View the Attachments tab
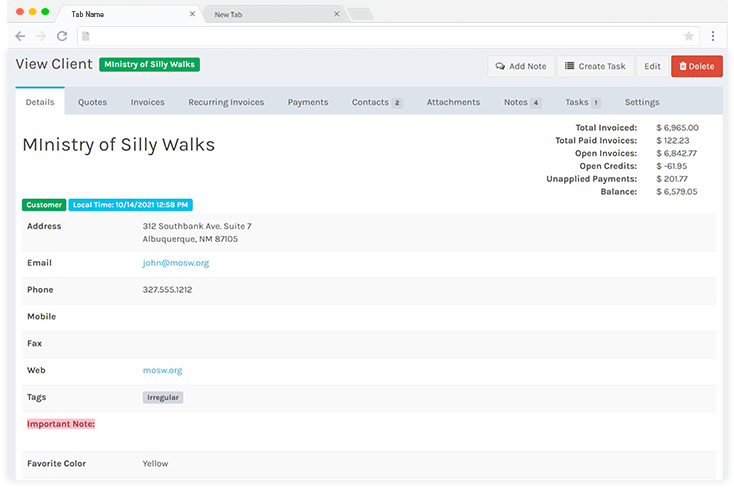 (x=453, y=102)
